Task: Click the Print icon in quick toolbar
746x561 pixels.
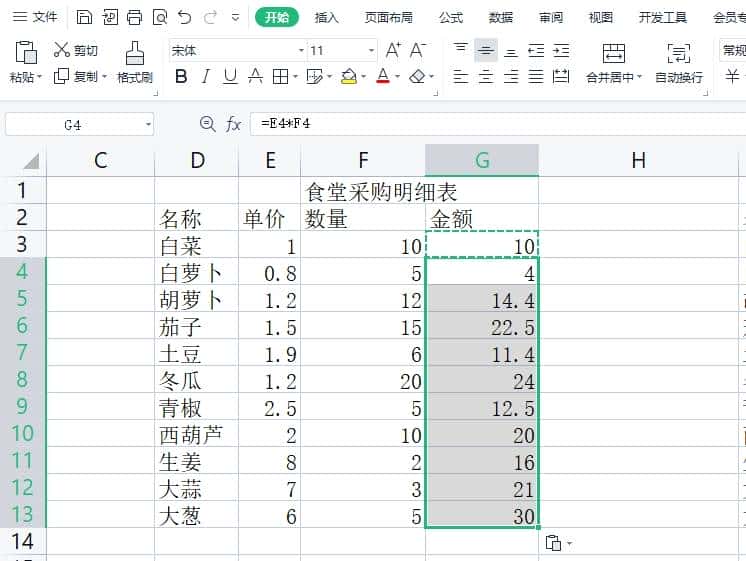Action: 135,18
